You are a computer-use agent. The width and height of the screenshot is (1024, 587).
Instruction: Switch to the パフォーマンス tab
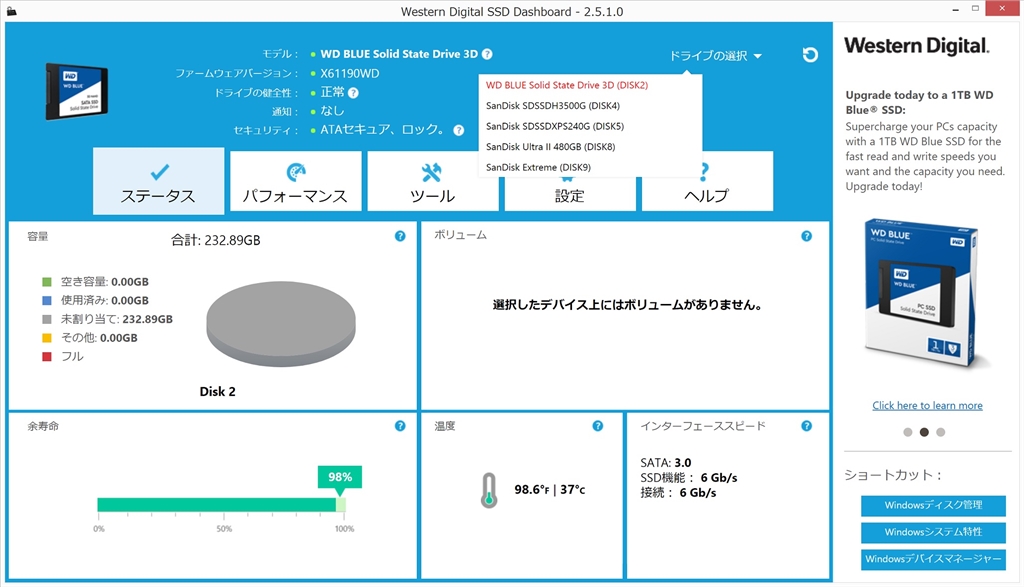coord(296,181)
